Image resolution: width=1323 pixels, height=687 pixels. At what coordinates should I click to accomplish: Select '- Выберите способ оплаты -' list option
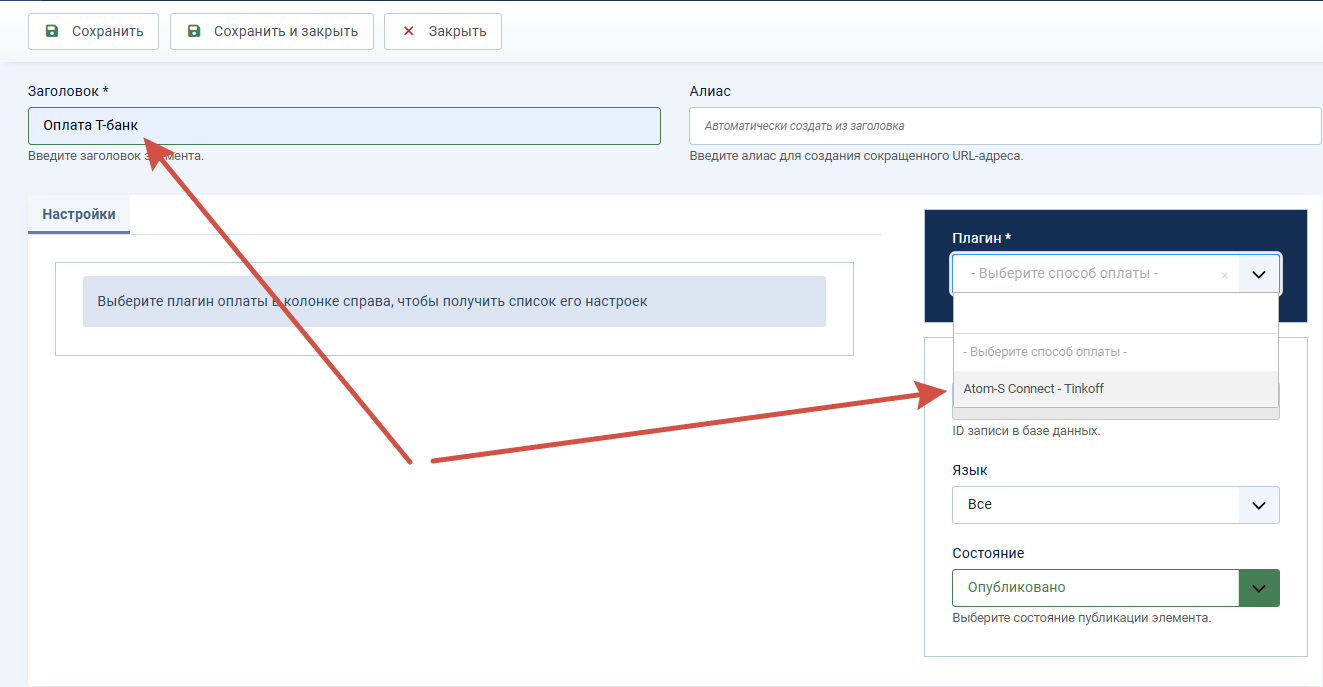click(1116, 352)
